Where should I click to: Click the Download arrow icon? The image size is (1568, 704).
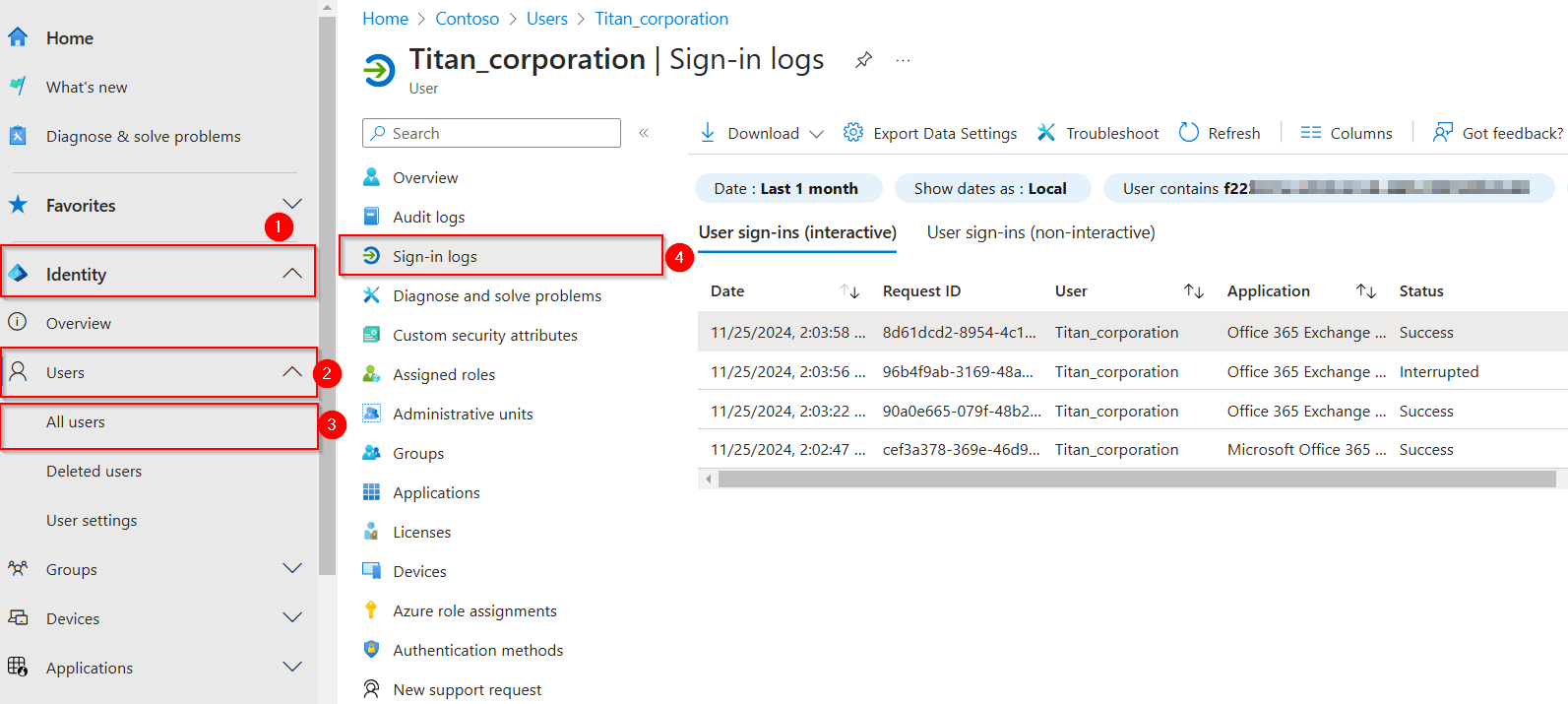(x=708, y=133)
